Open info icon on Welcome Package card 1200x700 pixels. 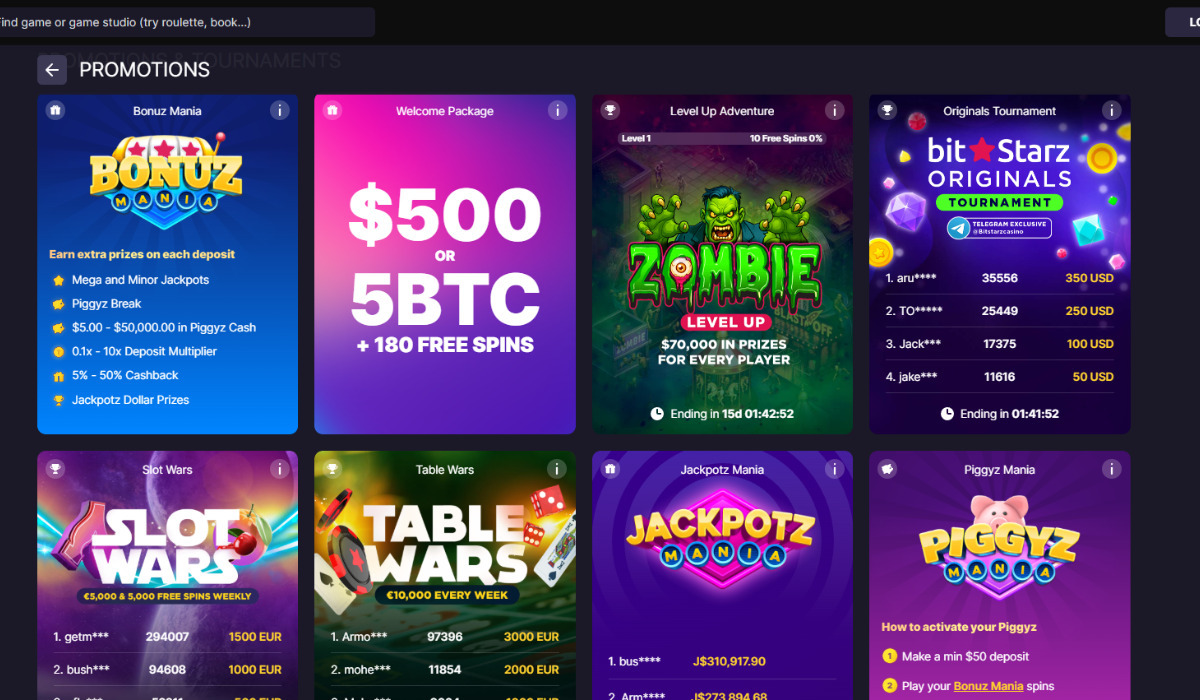click(x=557, y=111)
